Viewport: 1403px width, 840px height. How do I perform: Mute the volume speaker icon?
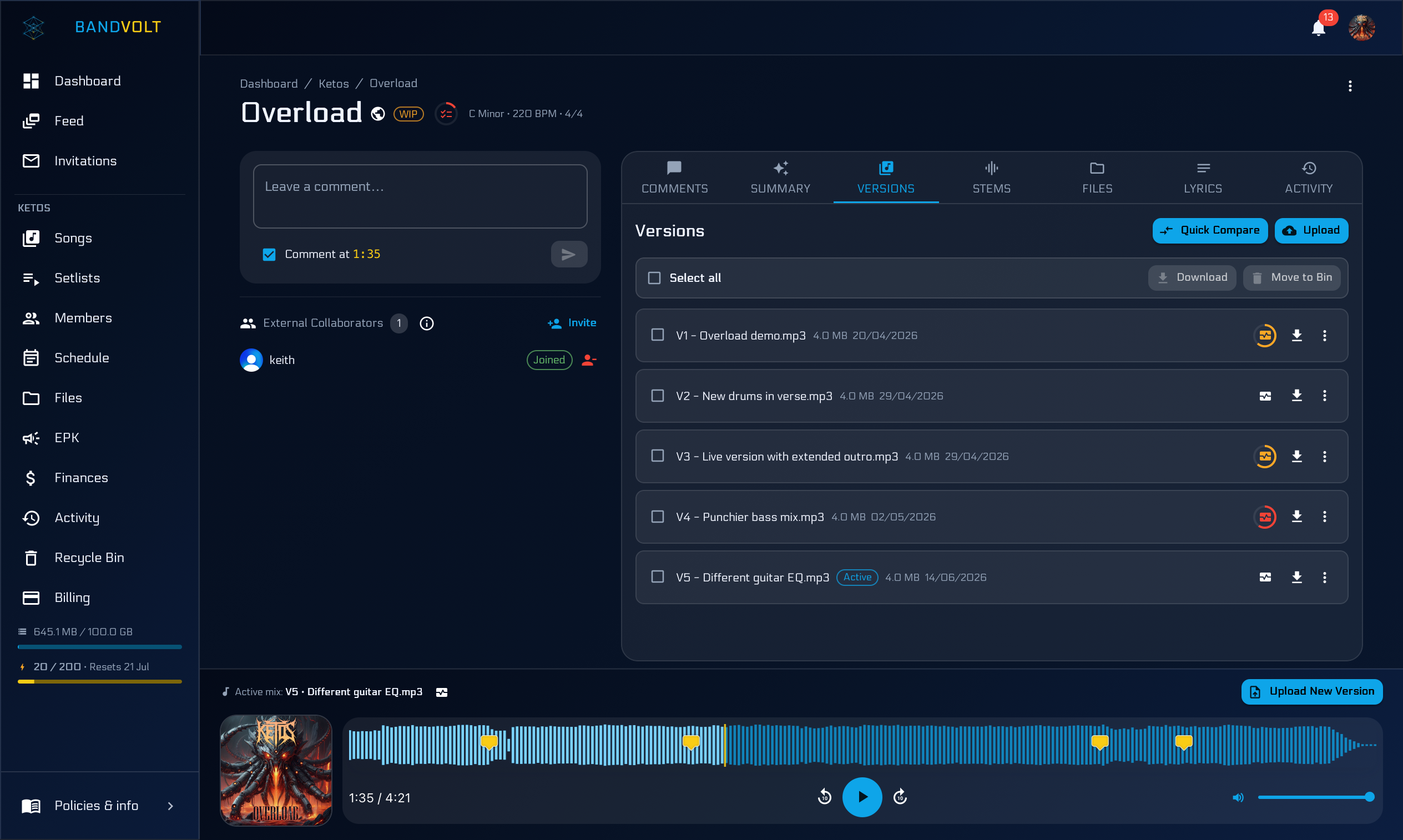(x=1238, y=797)
